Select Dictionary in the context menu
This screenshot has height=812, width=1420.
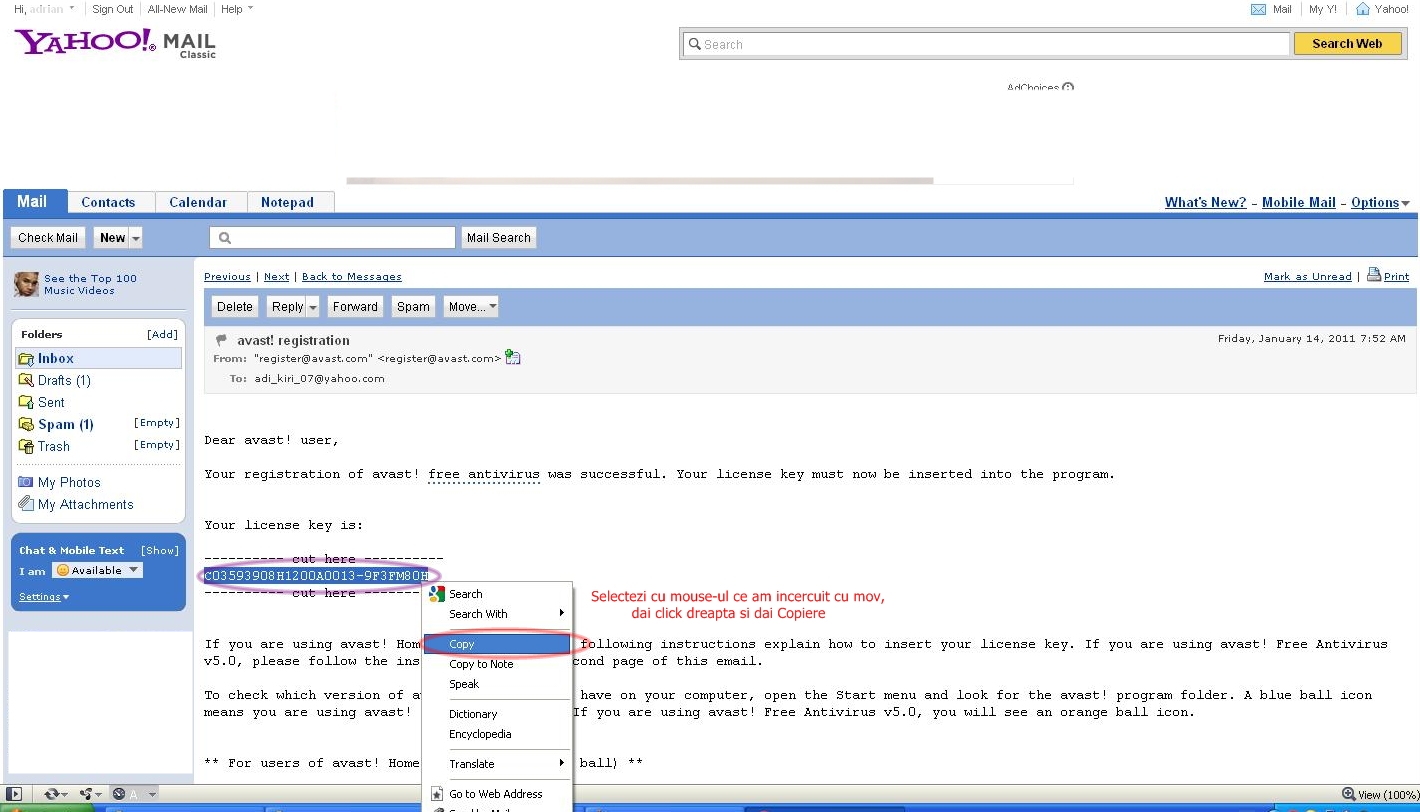pos(498,714)
